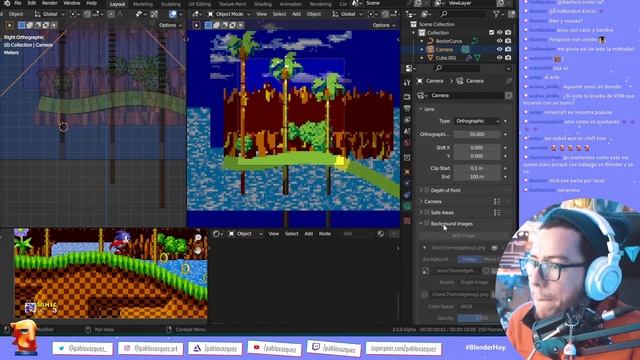Image resolution: width=640 pixels, height=360 pixels.
Task: Switch to the UV Editing workspace tab
Action: point(200,4)
